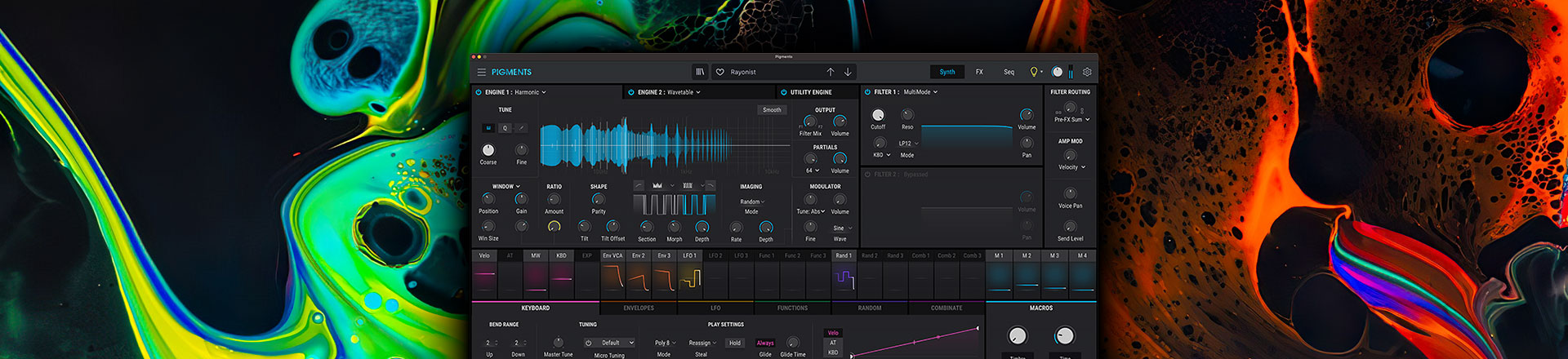Open the Envelopes modulation tab
The height and width of the screenshot is (359, 1568).
point(639,308)
